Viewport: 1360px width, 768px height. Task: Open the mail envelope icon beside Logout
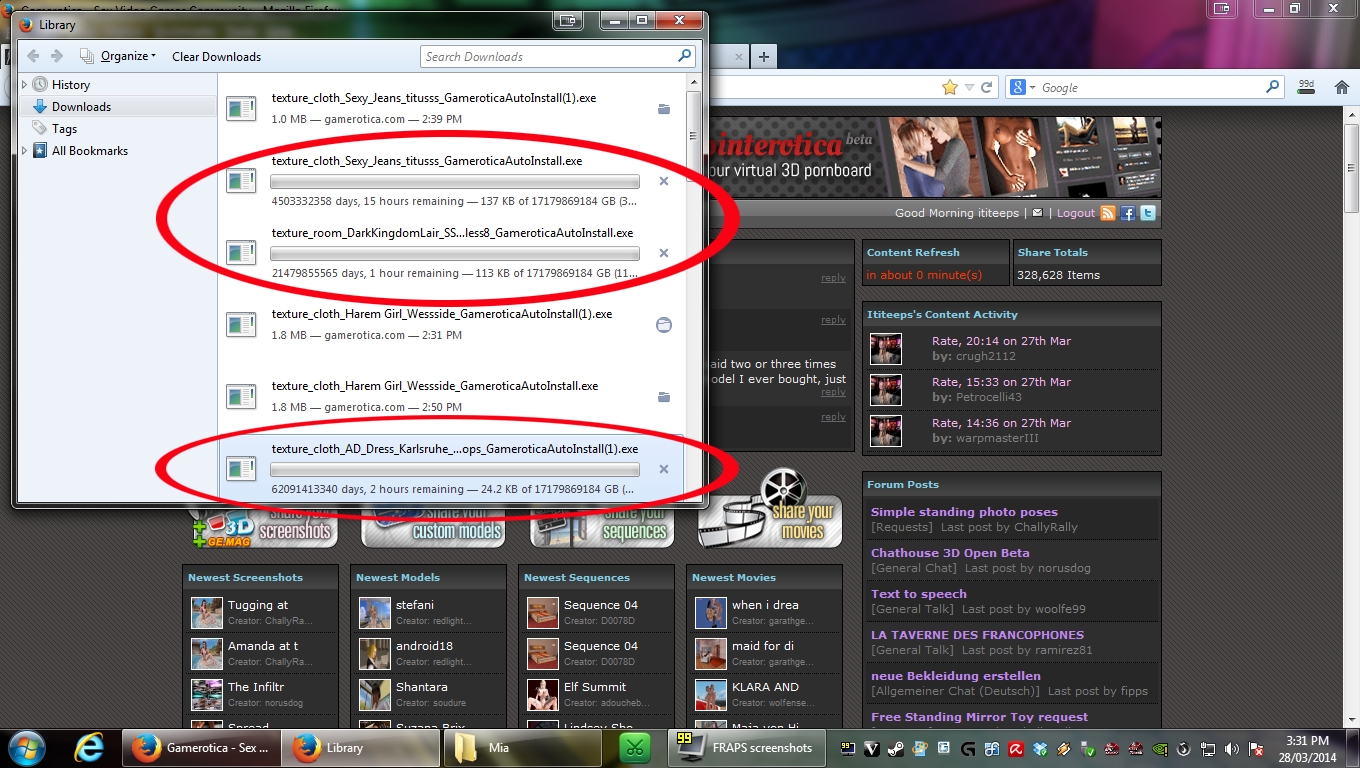pyautogui.click(x=1037, y=213)
